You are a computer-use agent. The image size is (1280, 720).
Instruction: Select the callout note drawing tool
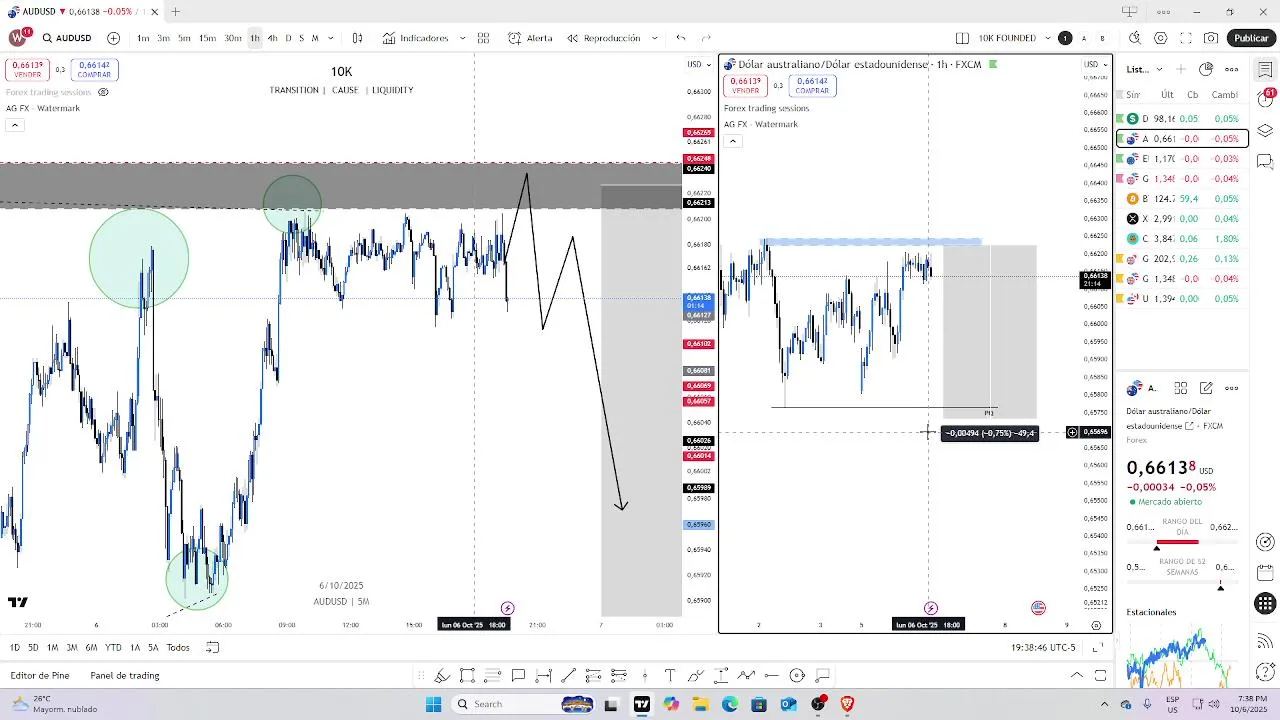(518, 675)
